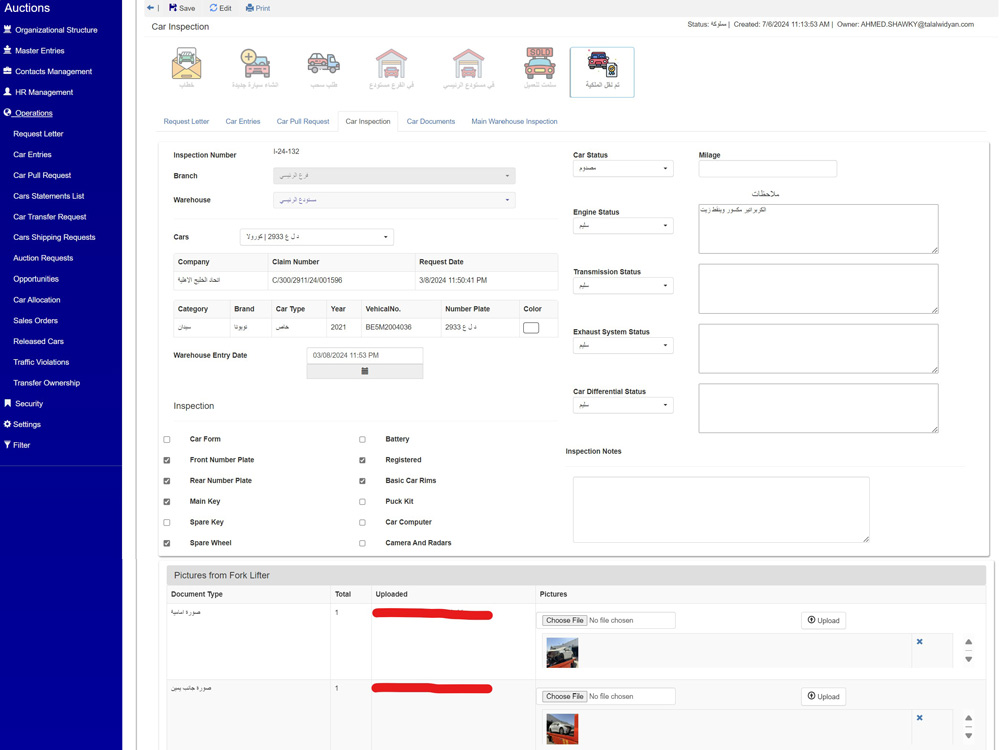Open the Car Differential Status dropdown

623,405
